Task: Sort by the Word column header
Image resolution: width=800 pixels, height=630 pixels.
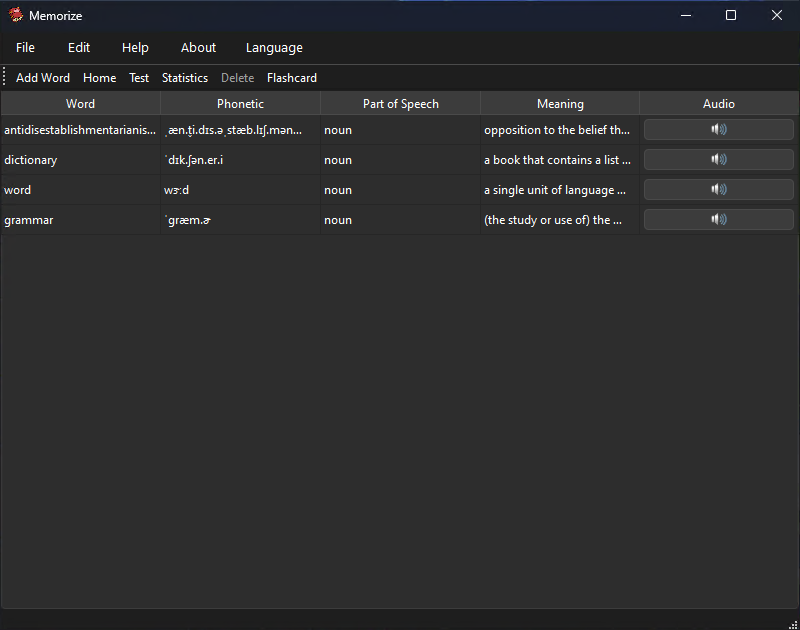Action: click(x=80, y=104)
